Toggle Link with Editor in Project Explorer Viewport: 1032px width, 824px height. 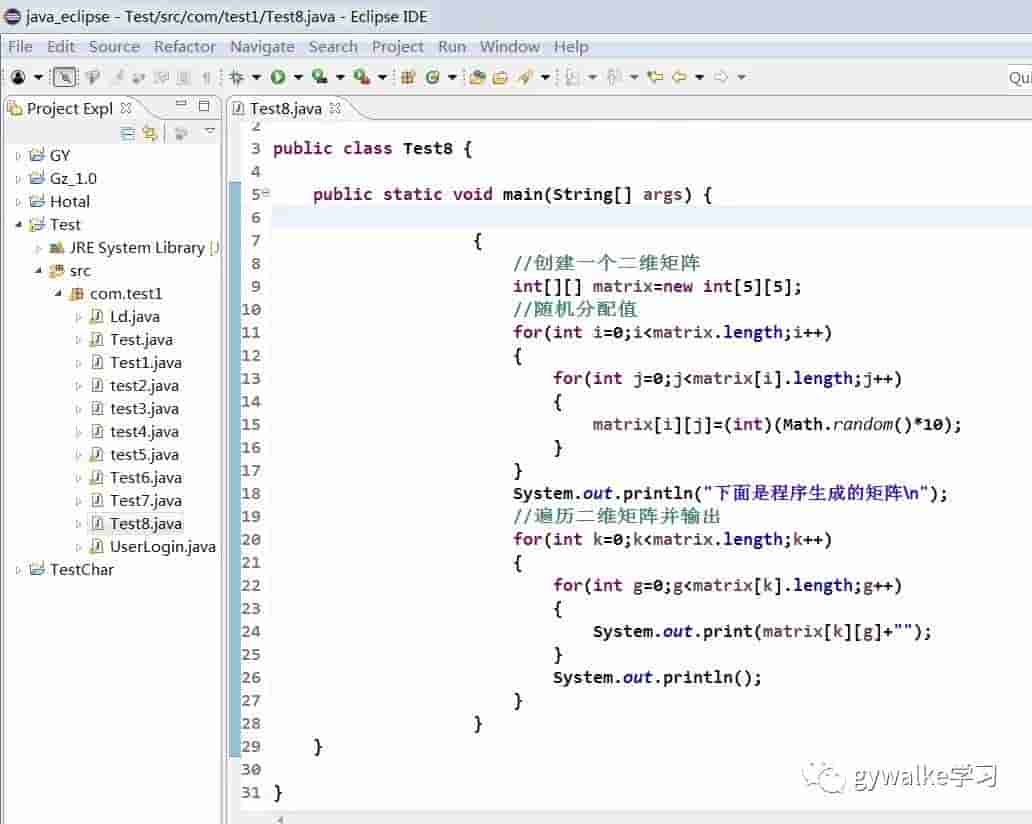tap(150, 133)
